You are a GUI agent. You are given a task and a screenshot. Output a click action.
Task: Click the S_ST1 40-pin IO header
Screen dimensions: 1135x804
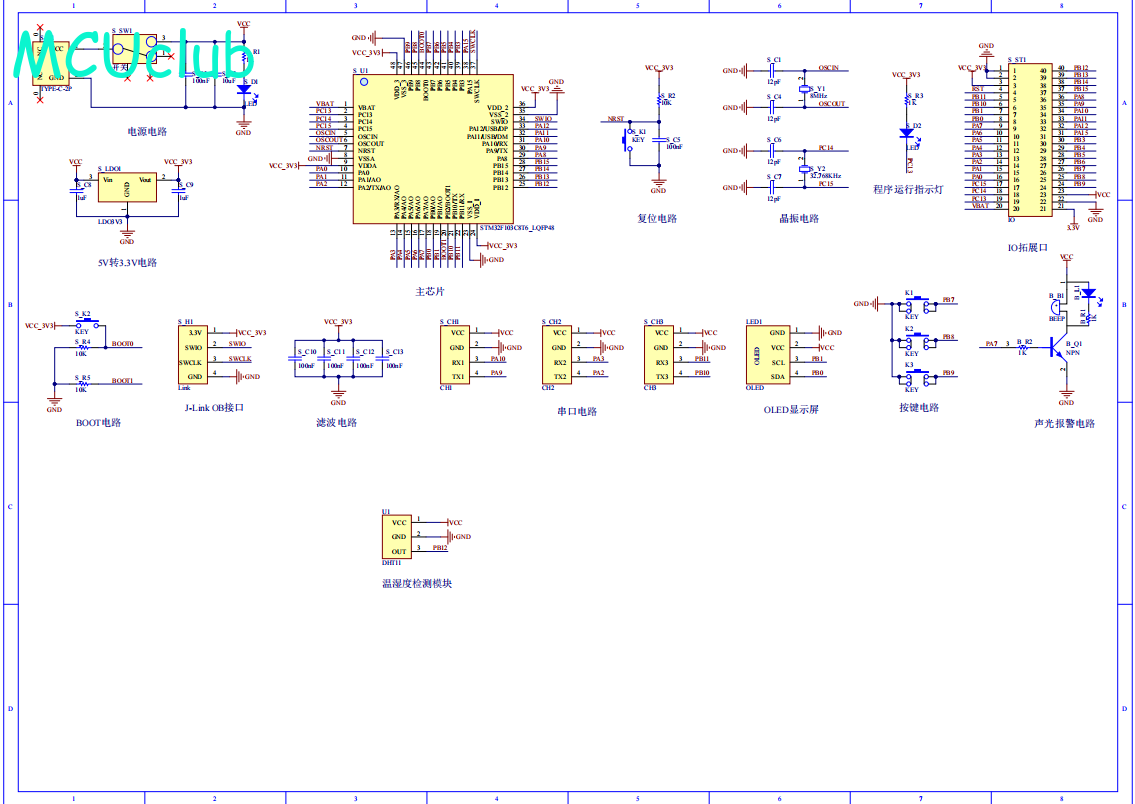[x=1031, y=138]
